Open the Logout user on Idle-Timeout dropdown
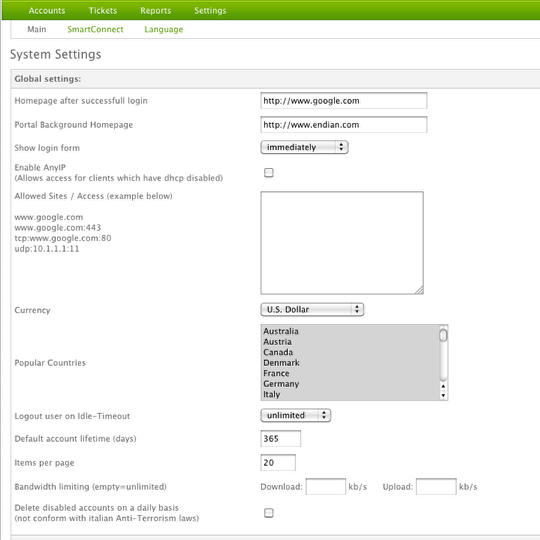This screenshot has width=540, height=540. [295, 415]
